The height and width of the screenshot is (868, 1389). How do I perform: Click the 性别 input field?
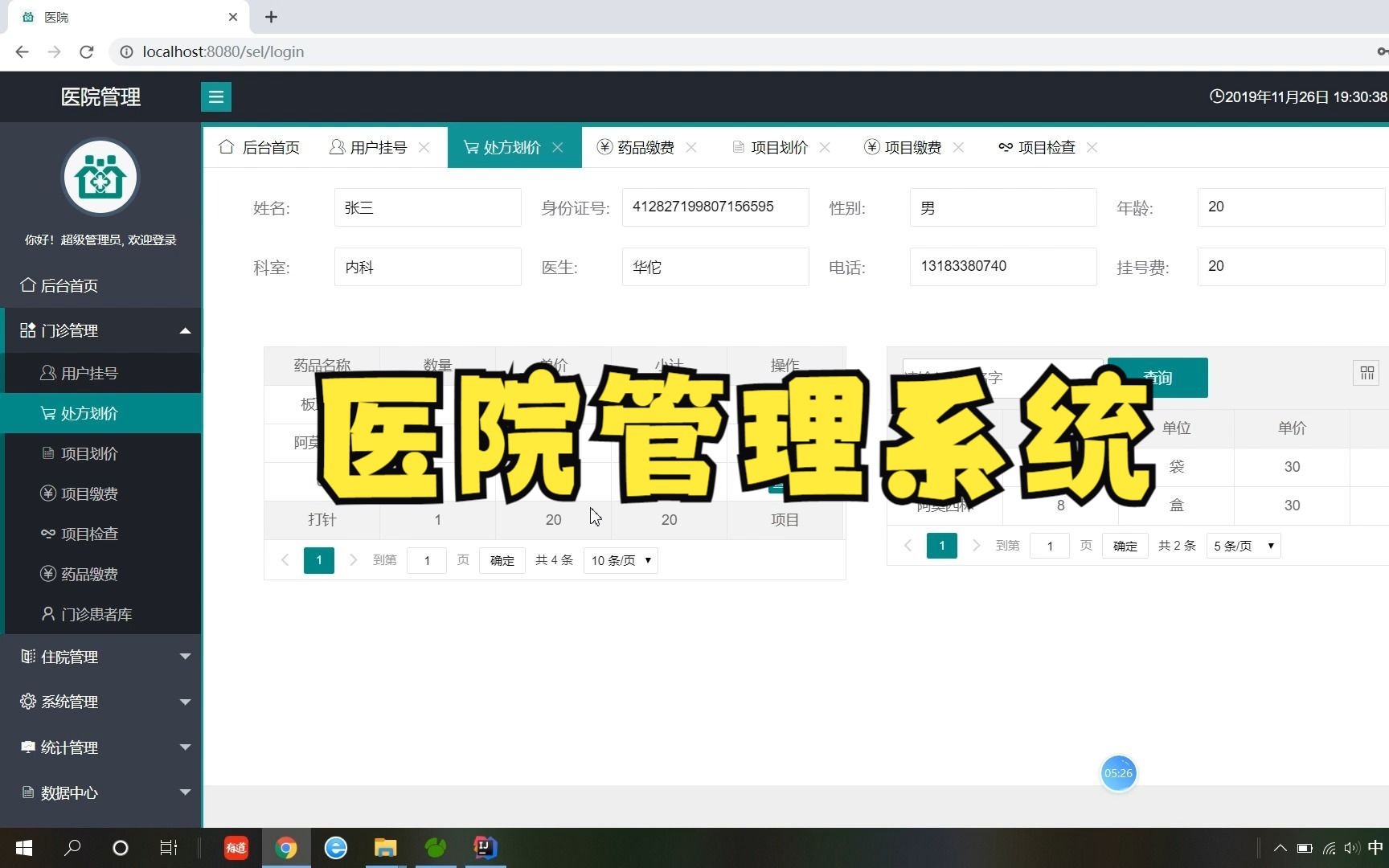coord(1003,207)
